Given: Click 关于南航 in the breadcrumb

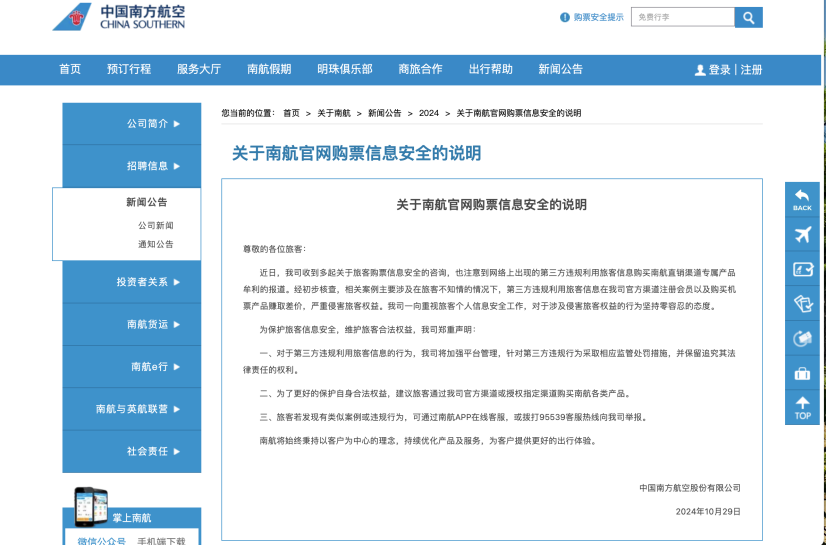Looking at the screenshot, I should (334, 113).
